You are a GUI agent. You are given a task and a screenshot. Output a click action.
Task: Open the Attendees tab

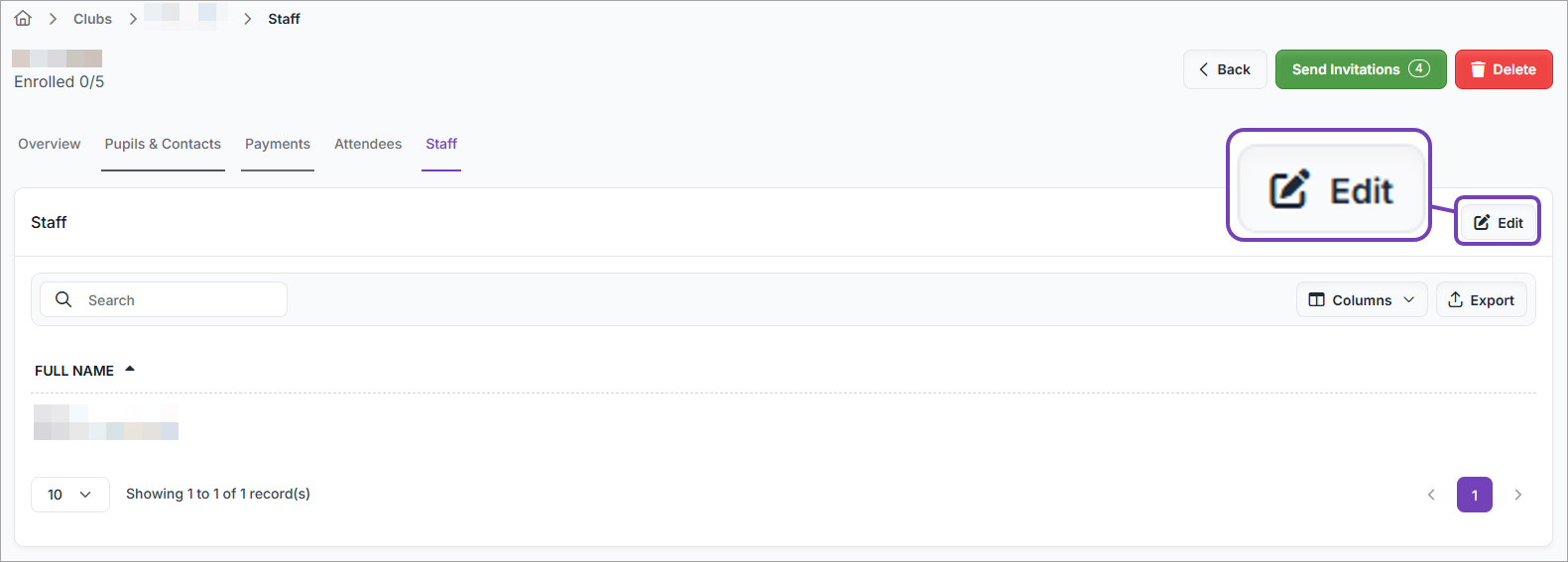point(368,144)
